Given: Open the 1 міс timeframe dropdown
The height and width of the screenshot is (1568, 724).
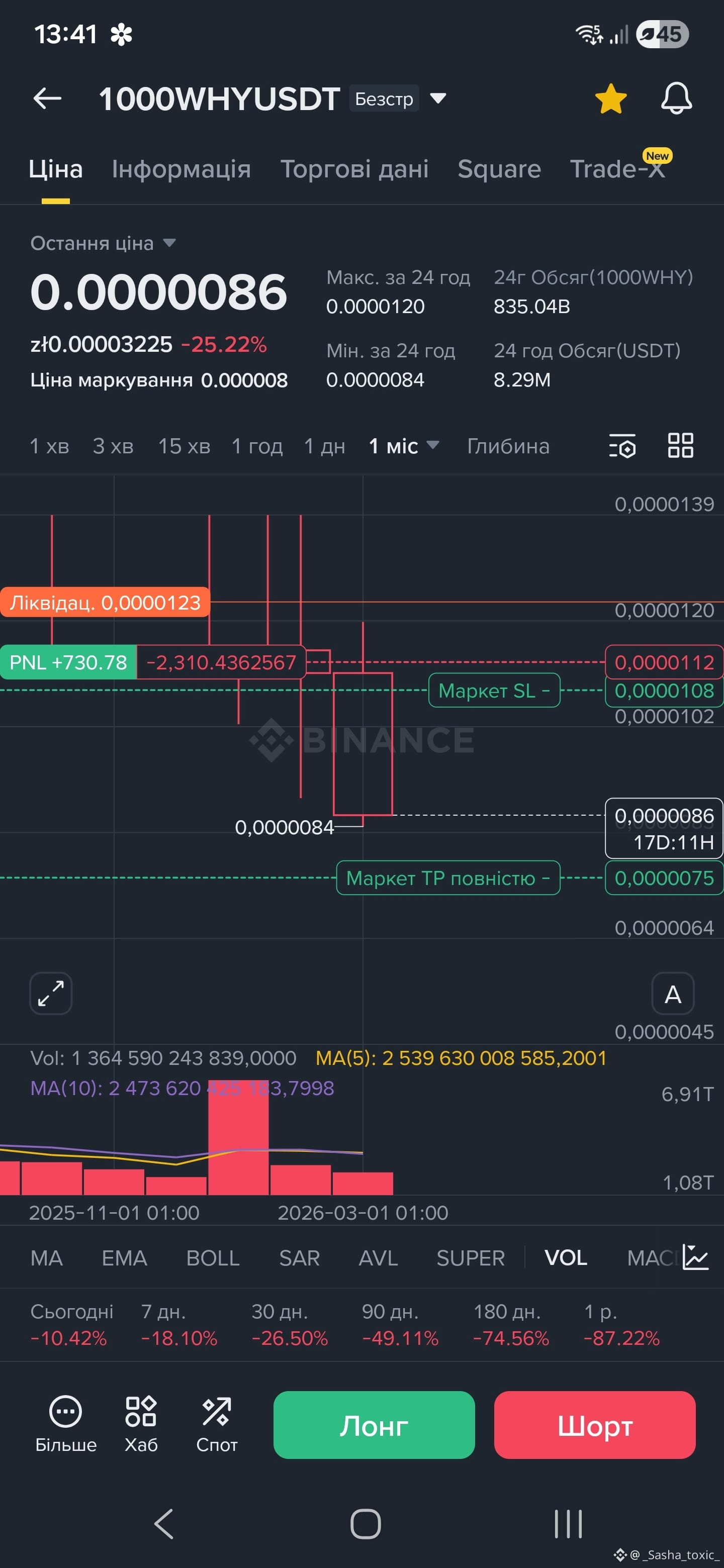Looking at the screenshot, I should click(404, 446).
